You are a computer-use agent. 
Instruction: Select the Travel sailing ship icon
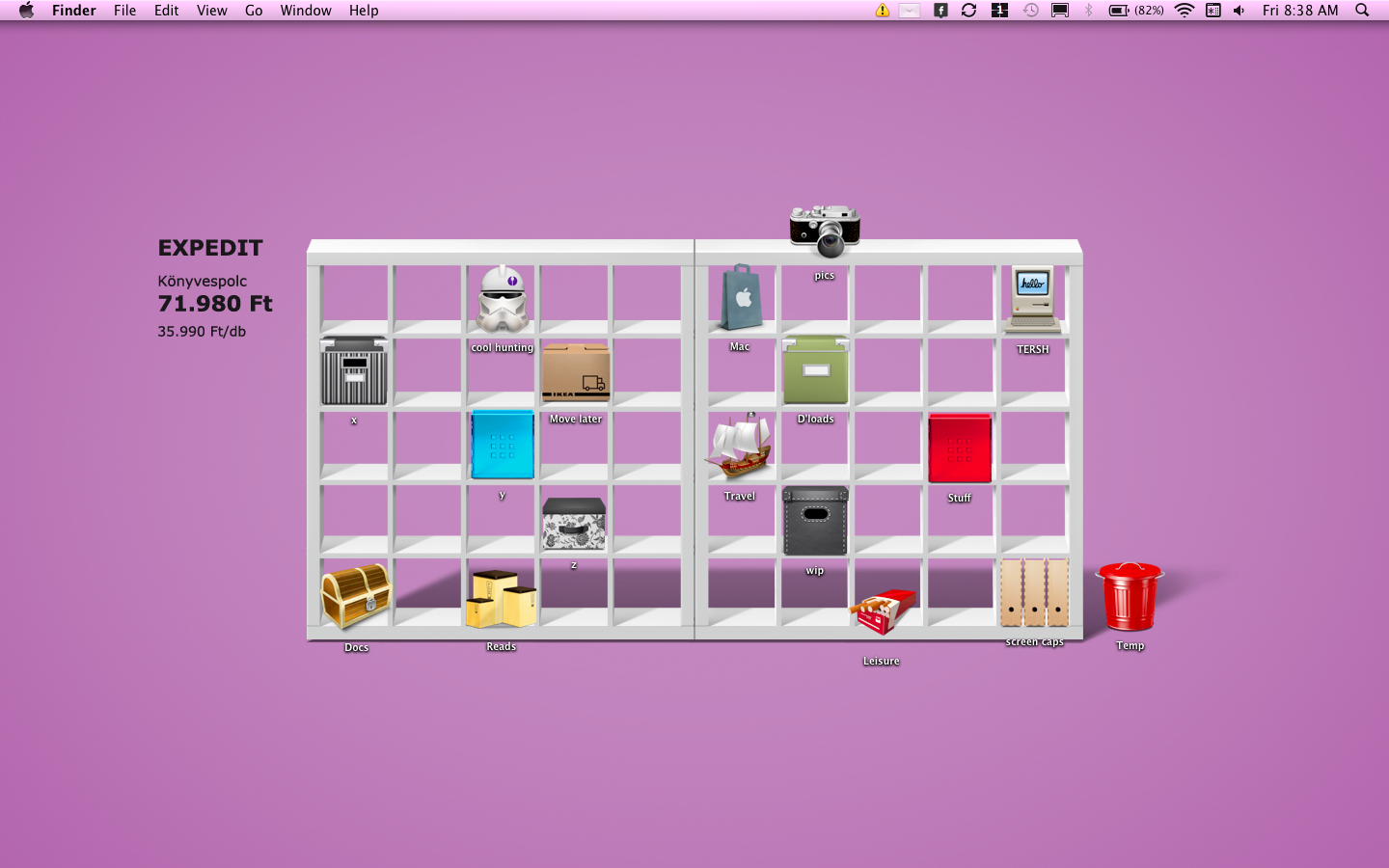(739, 447)
